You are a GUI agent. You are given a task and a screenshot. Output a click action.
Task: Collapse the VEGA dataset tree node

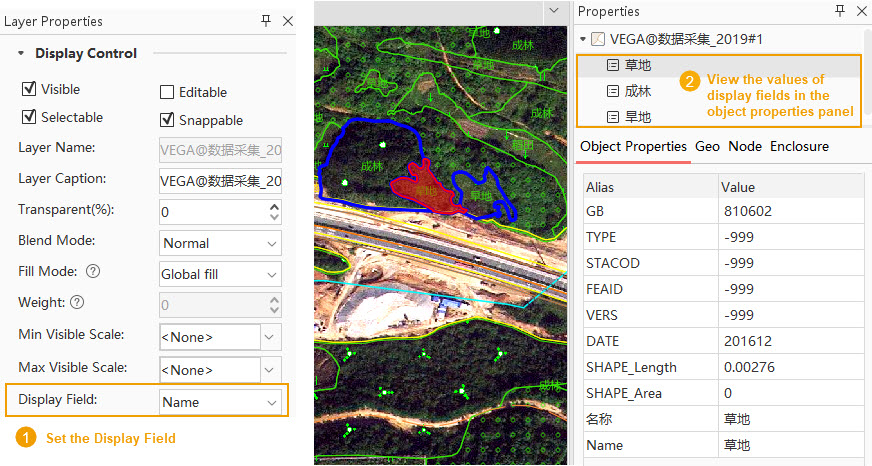pos(584,39)
